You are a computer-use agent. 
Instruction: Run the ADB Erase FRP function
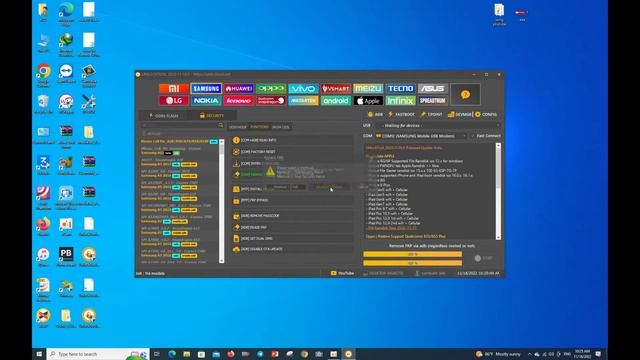pos(292,227)
